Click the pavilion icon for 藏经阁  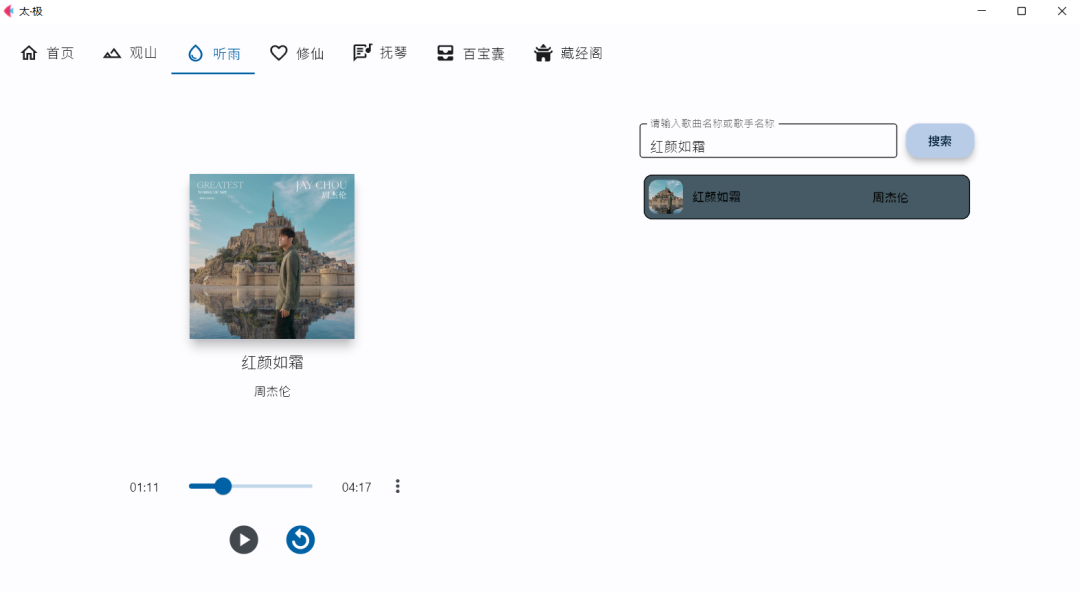[x=543, y=52]
